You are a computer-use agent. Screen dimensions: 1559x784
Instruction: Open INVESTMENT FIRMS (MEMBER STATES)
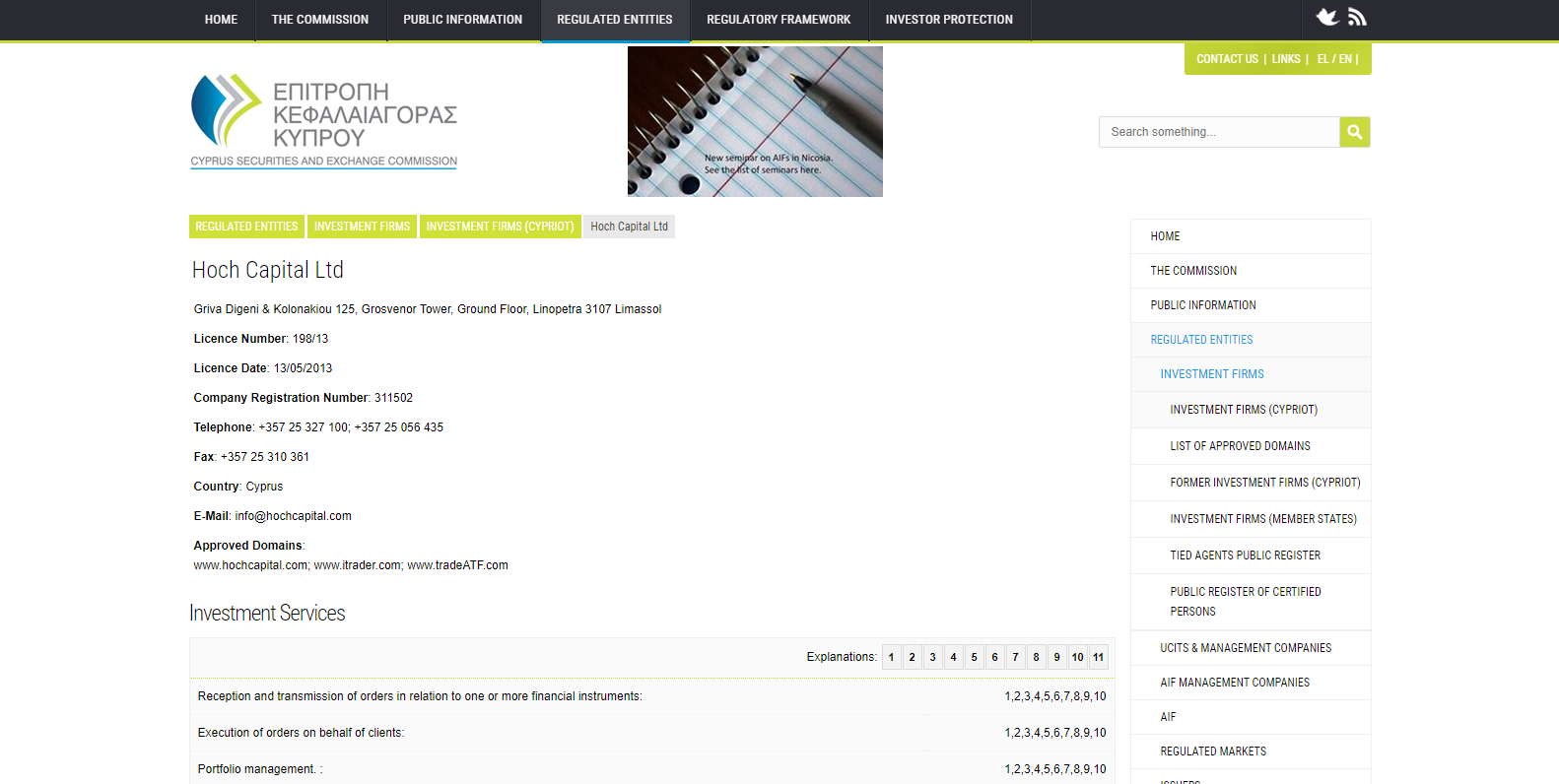1251,519
